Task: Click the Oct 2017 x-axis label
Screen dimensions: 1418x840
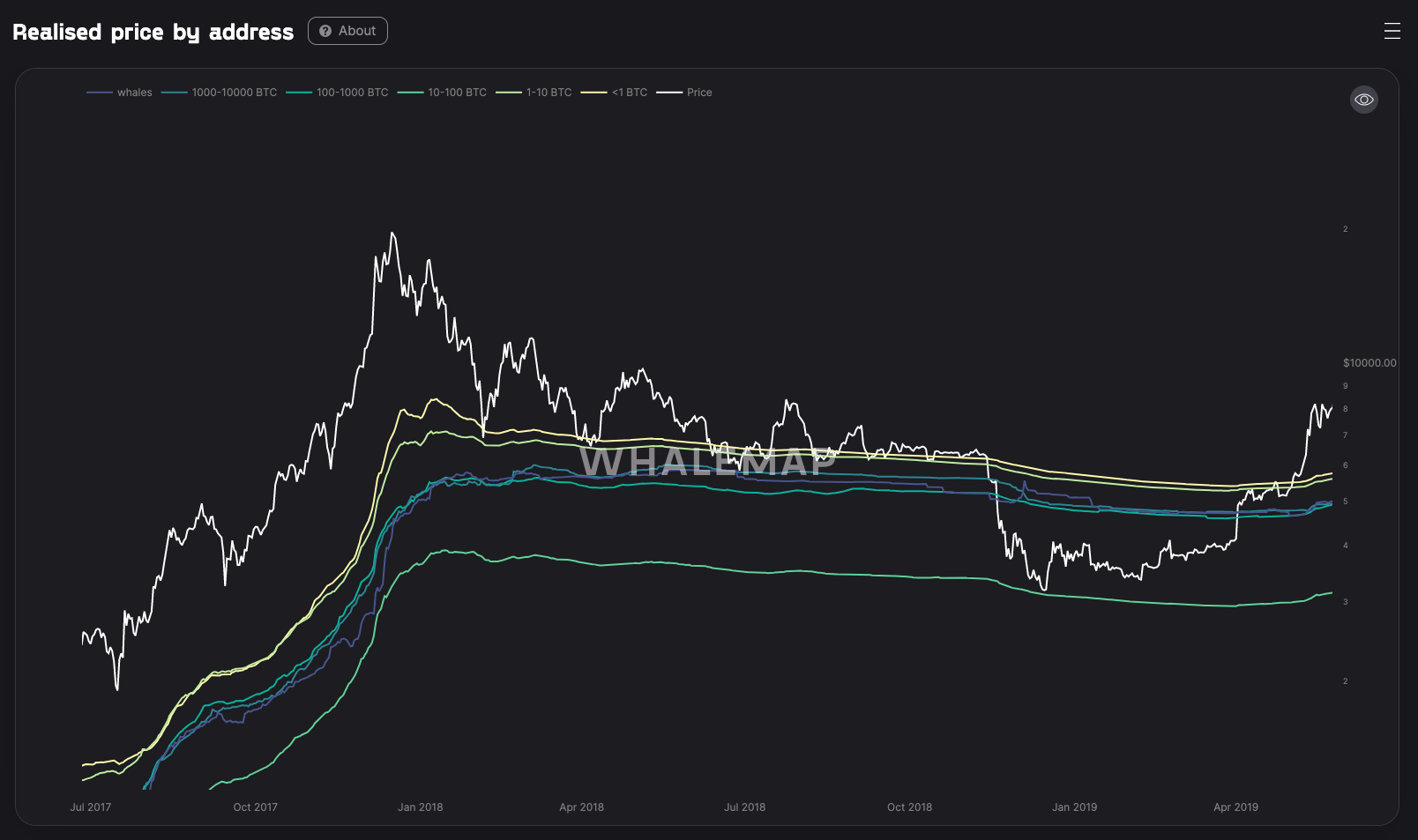Action: tap(255, 807)
